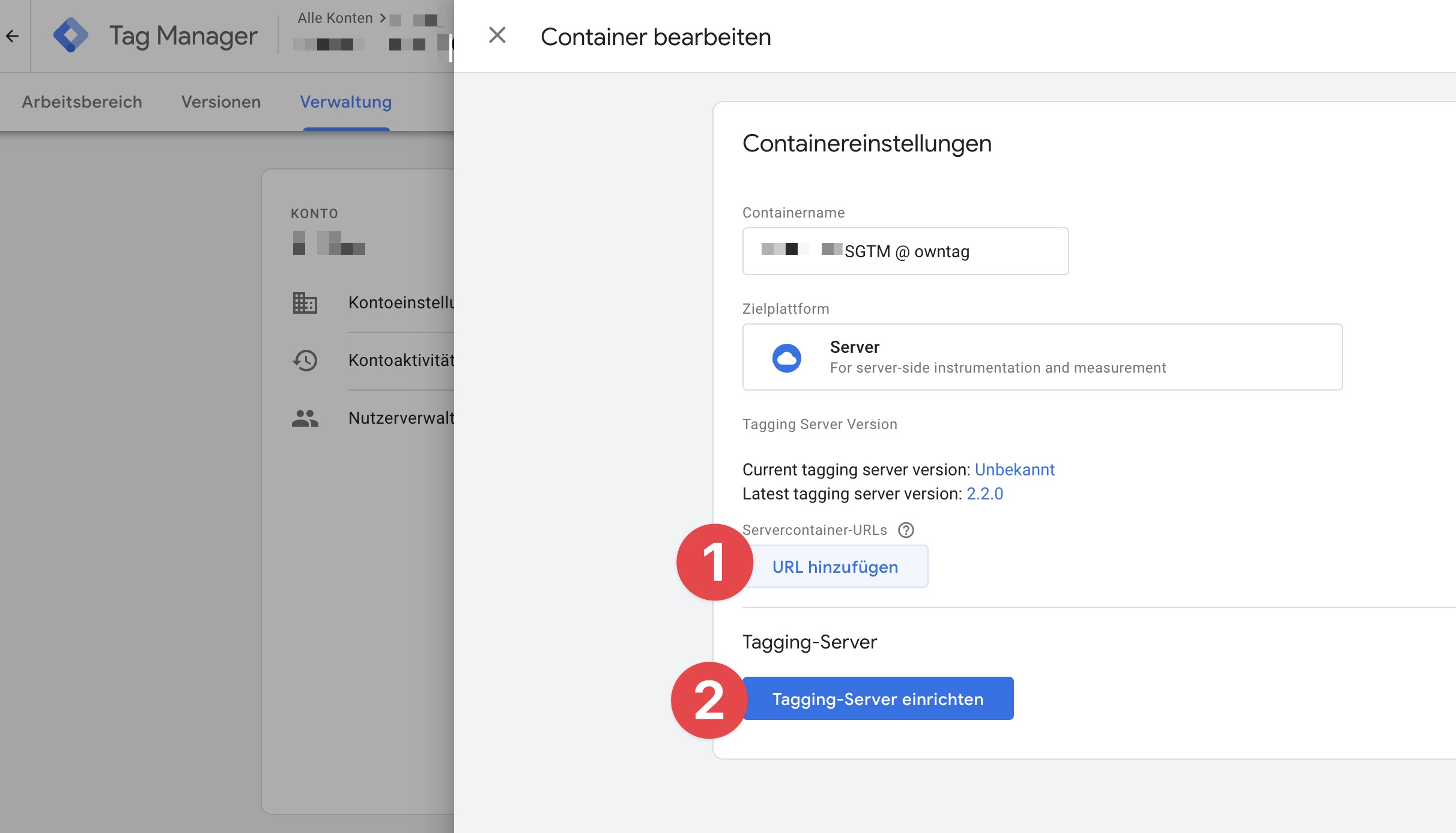Click the red step 1 marker
This screenshot has width=1456, height=833.
click(x=714, y=562)
